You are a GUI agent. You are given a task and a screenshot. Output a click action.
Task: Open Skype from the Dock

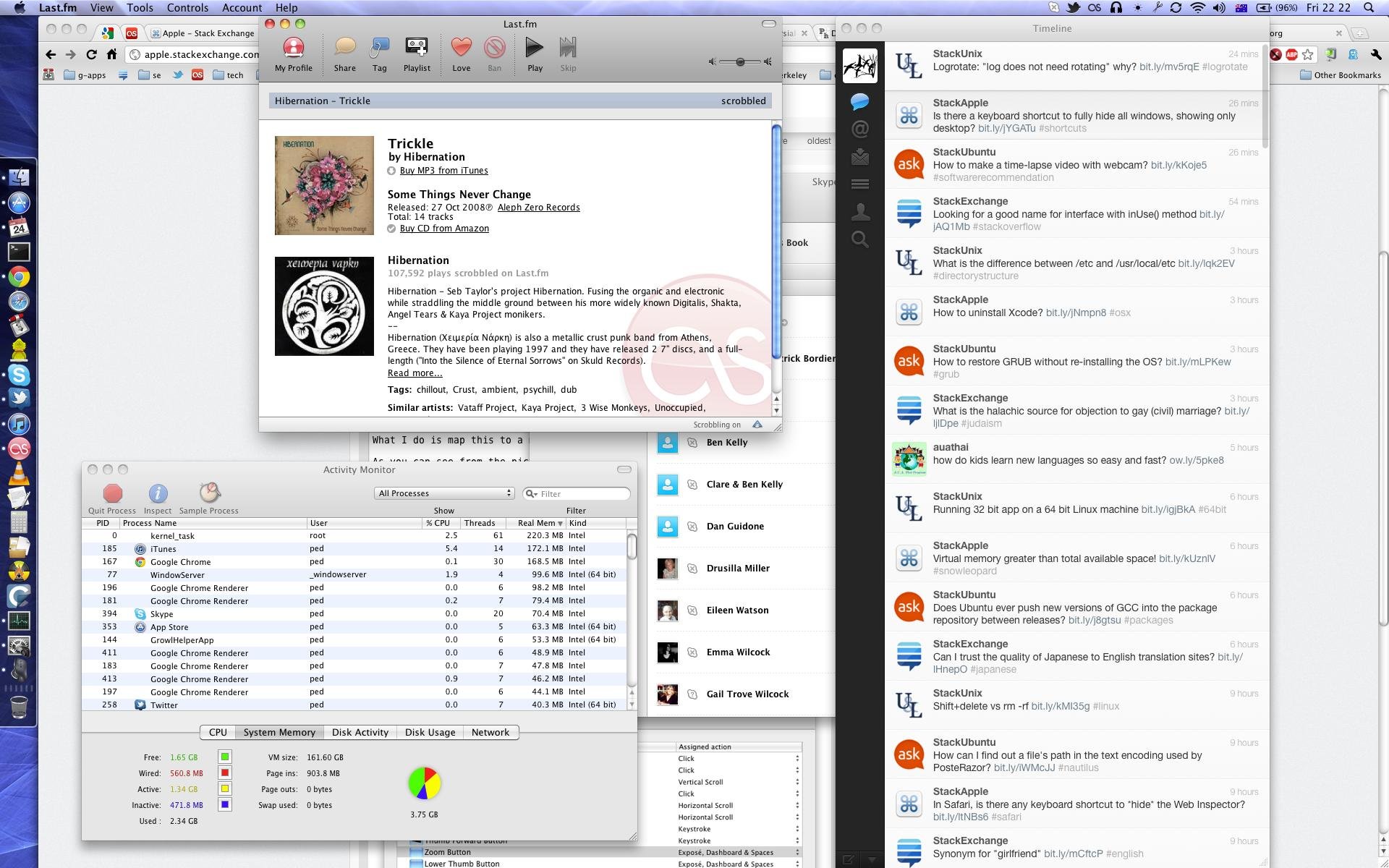click(19, 374)
